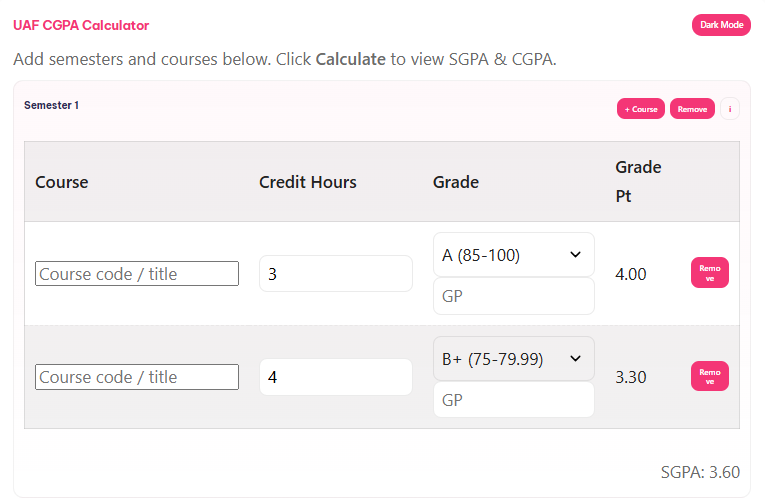Click the Grade column header

(x=456, y=182)
